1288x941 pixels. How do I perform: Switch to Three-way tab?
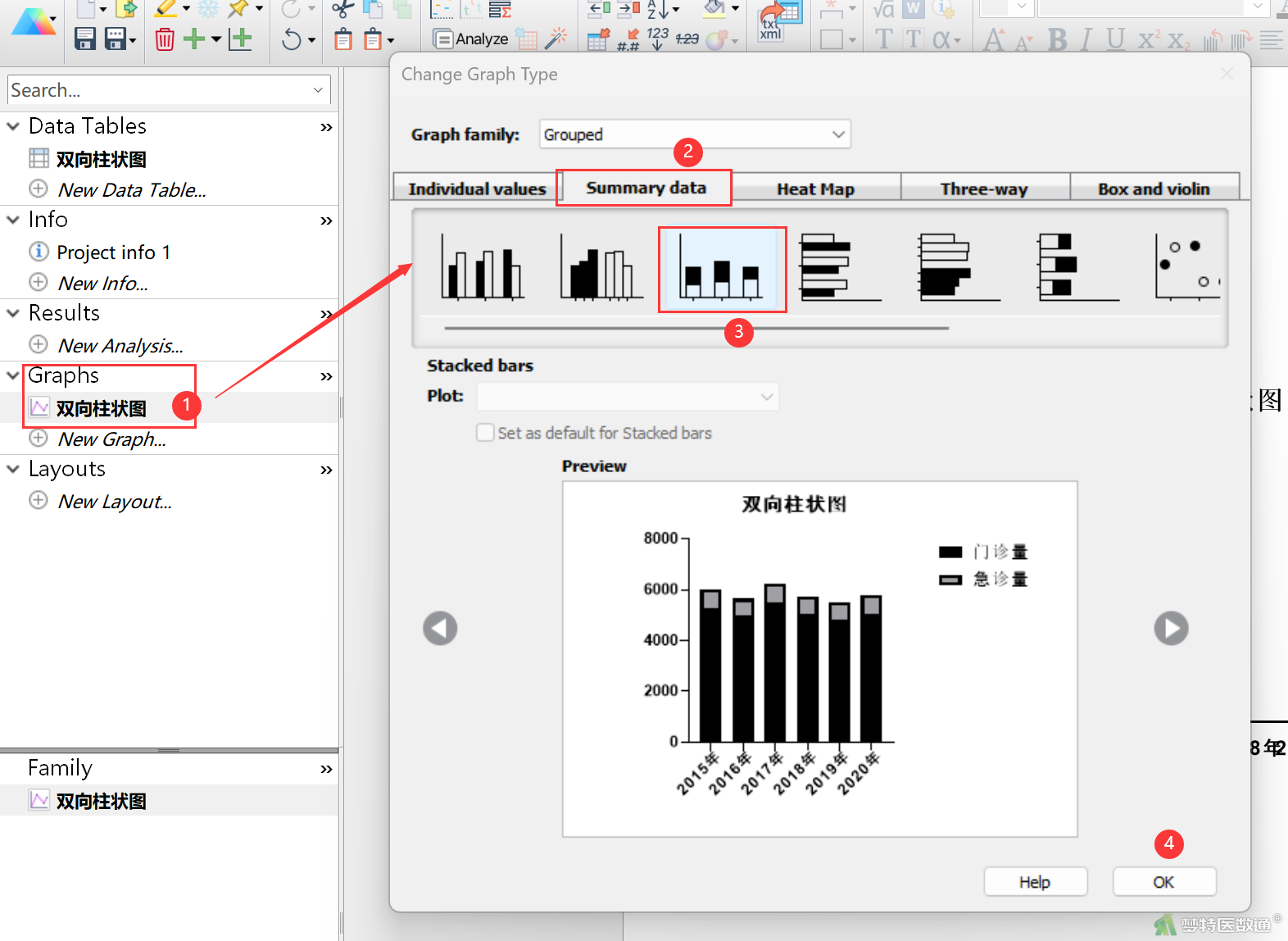tap(984, 189)
